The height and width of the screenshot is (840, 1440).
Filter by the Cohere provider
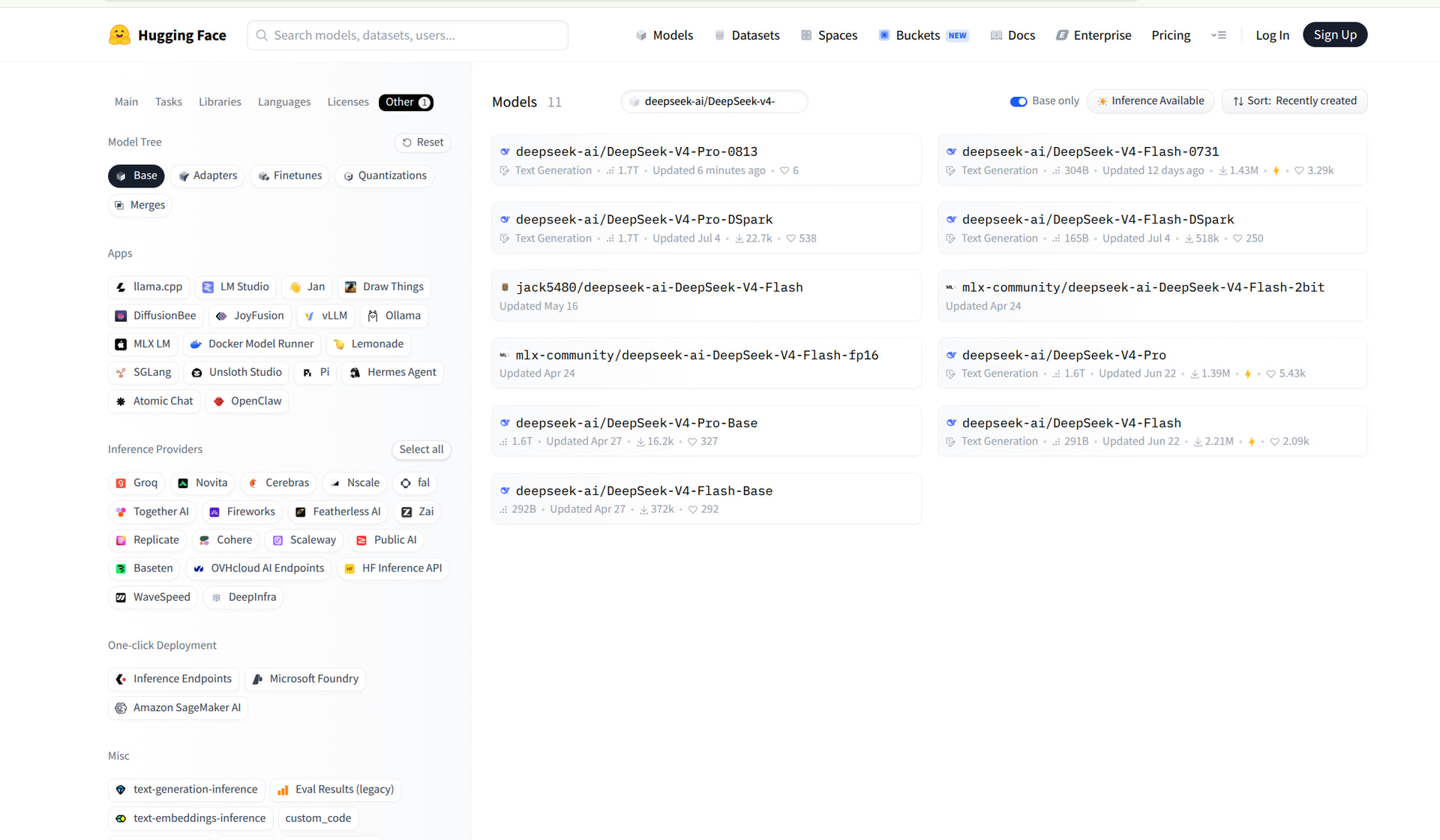tap(226, 540)
